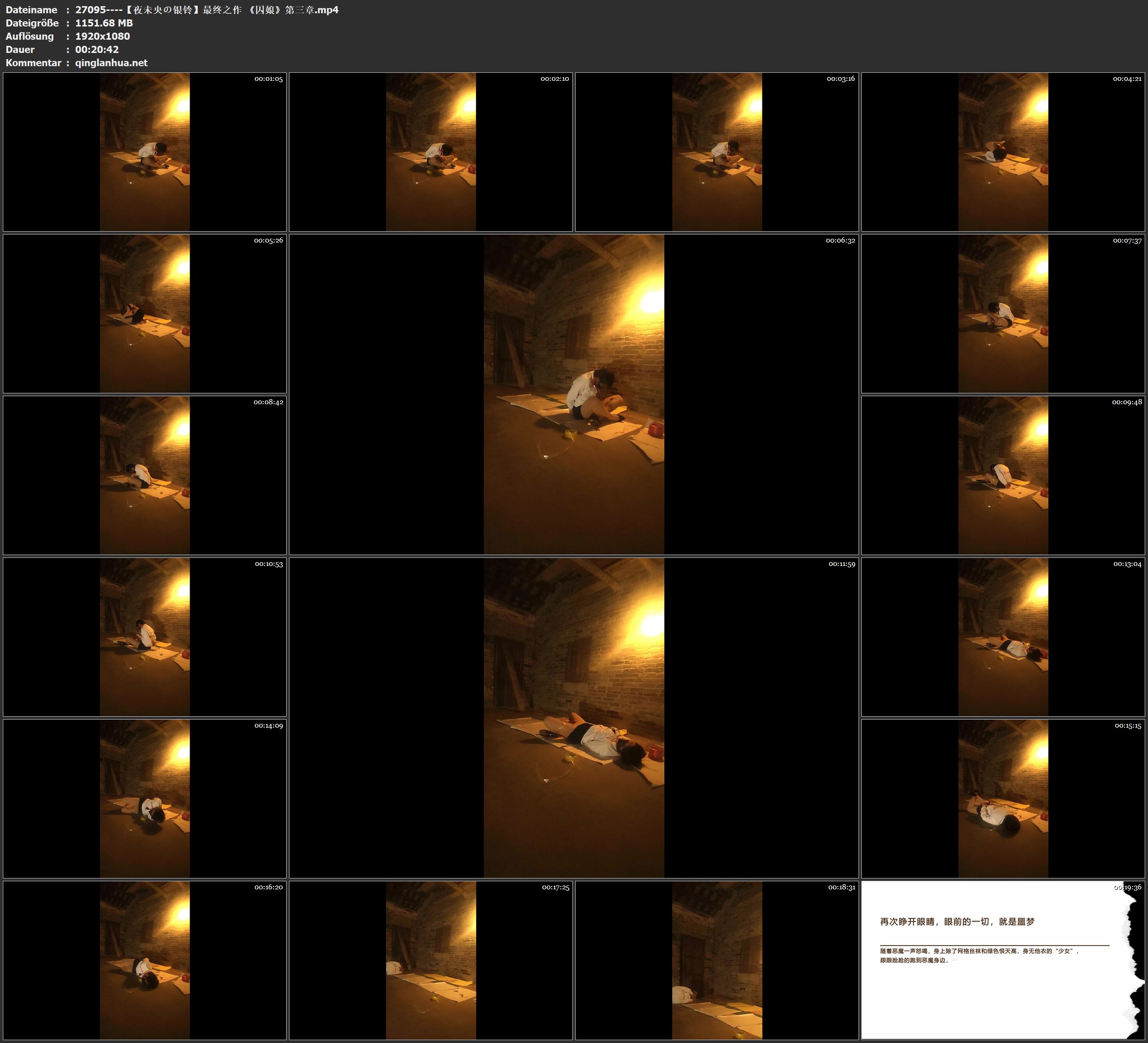This screenshot has width=1148, height=1043.
Task: Click the thumbnail at timestamp 00:01:05
Action: tap(145, 151)
